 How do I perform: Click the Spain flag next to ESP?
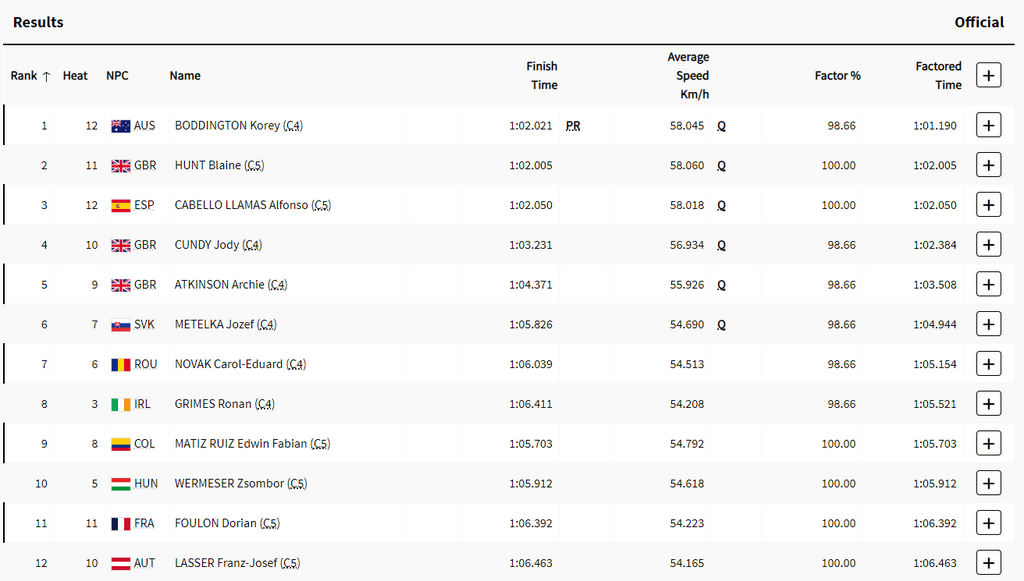point(120,206)
